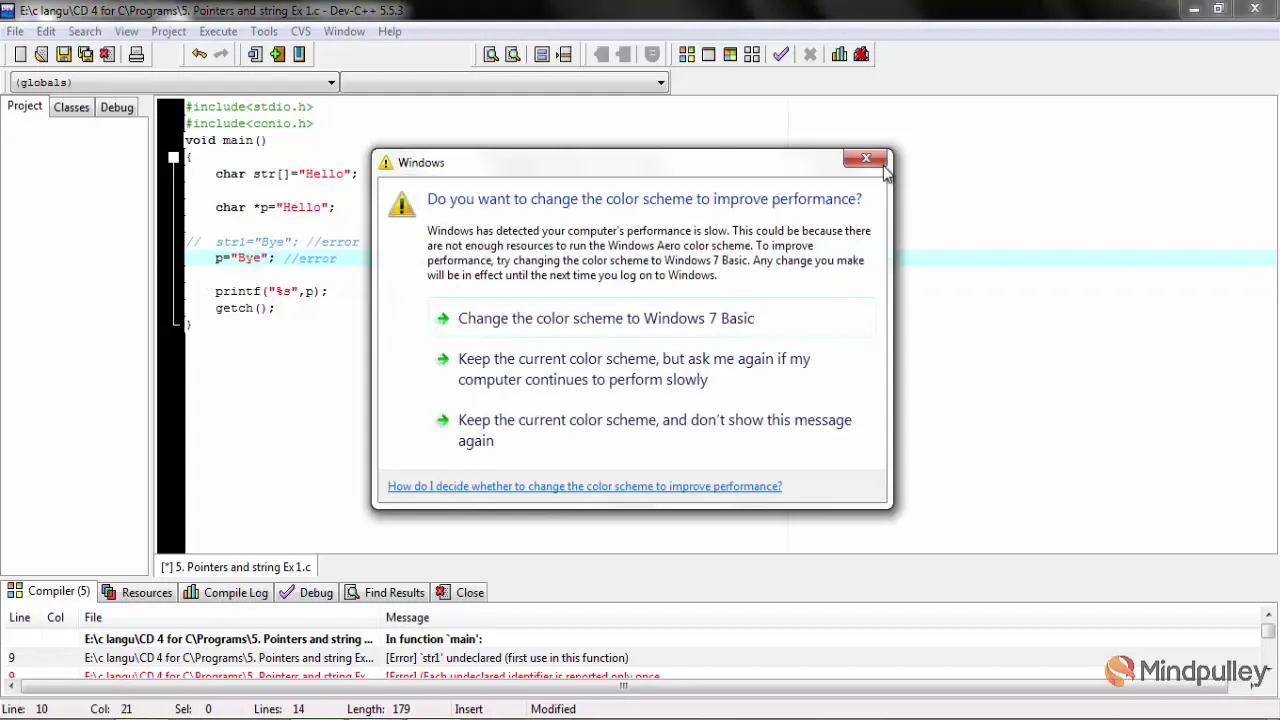This screenshot has height=720, width=1280.
Task: Click the Replace magnifier icon
Action: coord(513,54)
